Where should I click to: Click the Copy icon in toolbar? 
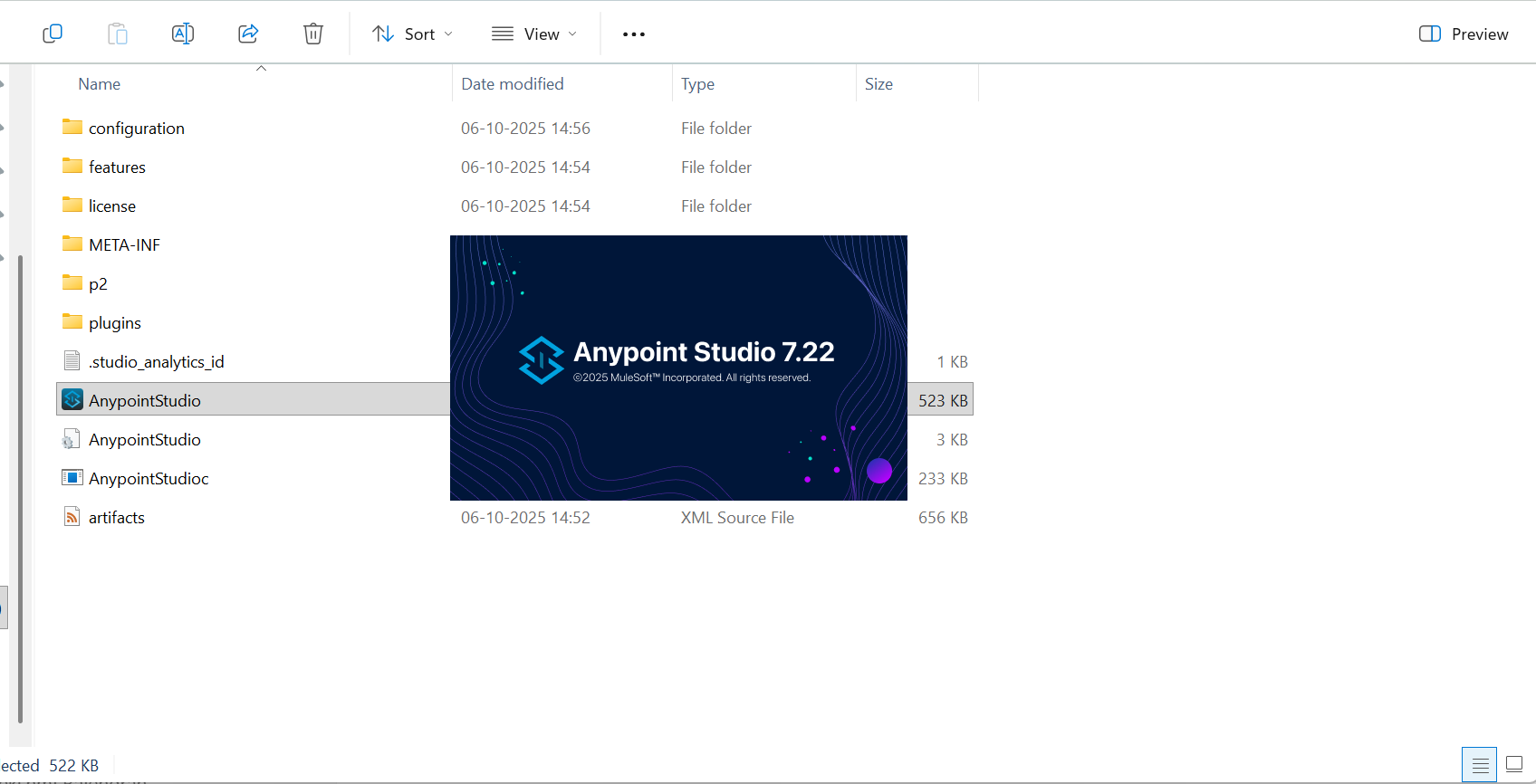point(53,34)
